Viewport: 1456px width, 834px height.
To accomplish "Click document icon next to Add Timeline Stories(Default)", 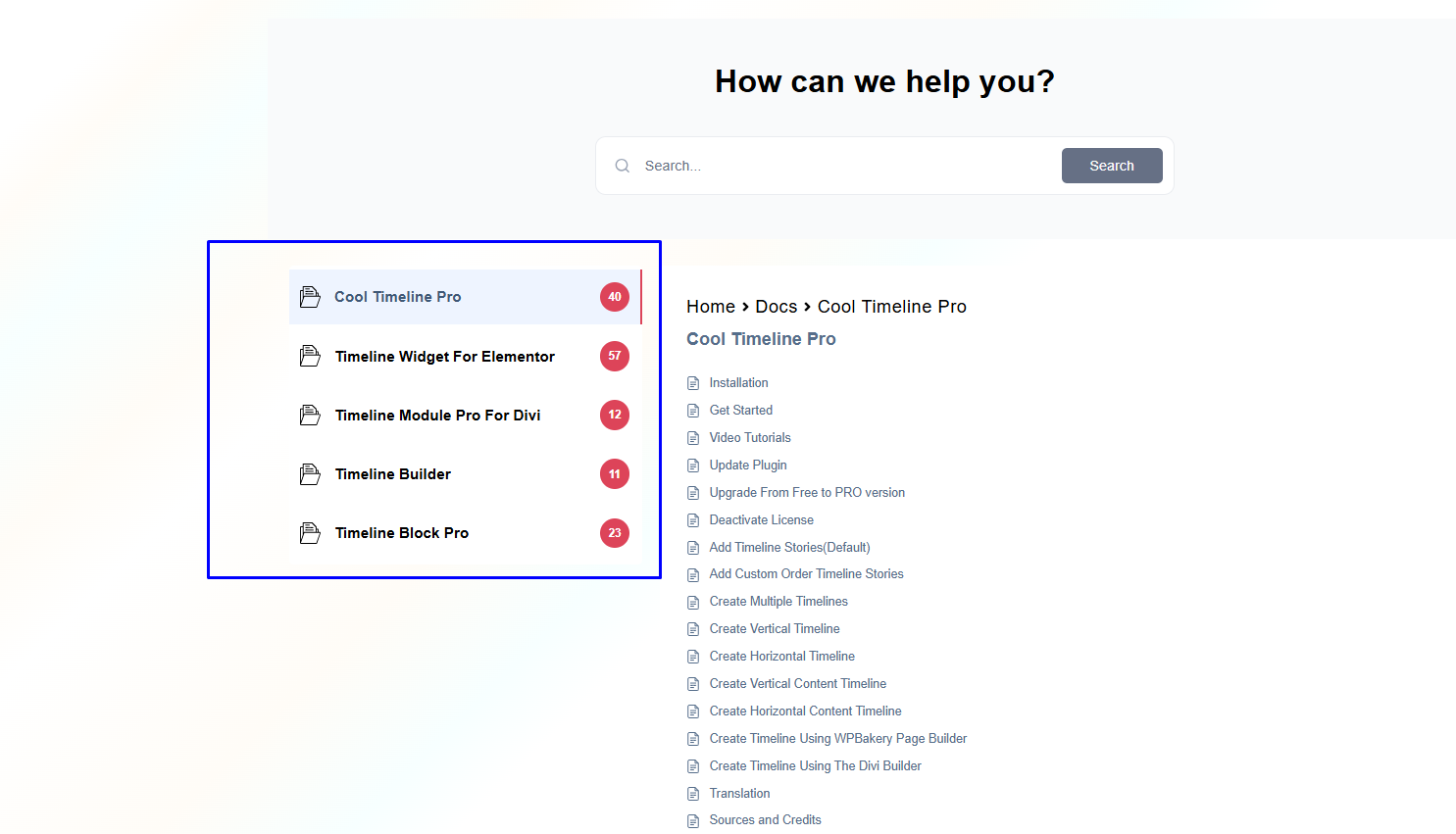I will [x=693, y=548].
